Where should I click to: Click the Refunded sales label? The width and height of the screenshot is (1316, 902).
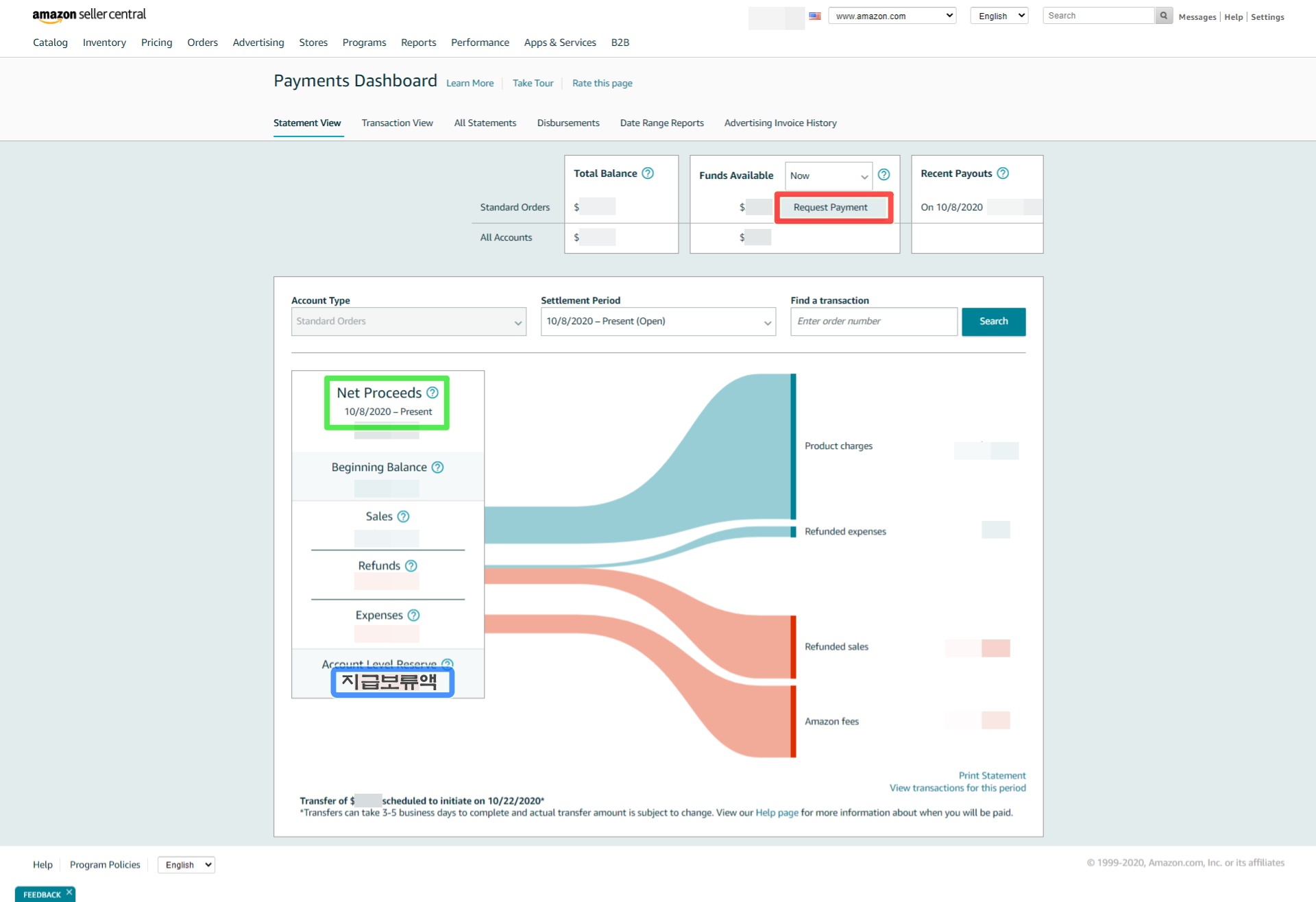point(836,647)
